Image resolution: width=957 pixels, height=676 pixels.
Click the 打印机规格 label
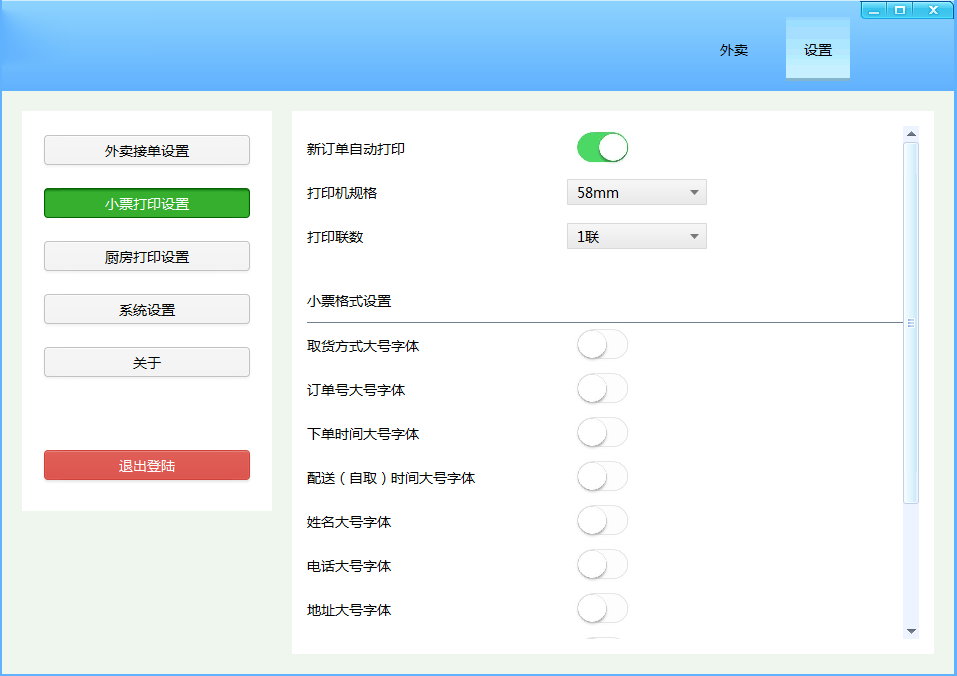tap(342, 193)
